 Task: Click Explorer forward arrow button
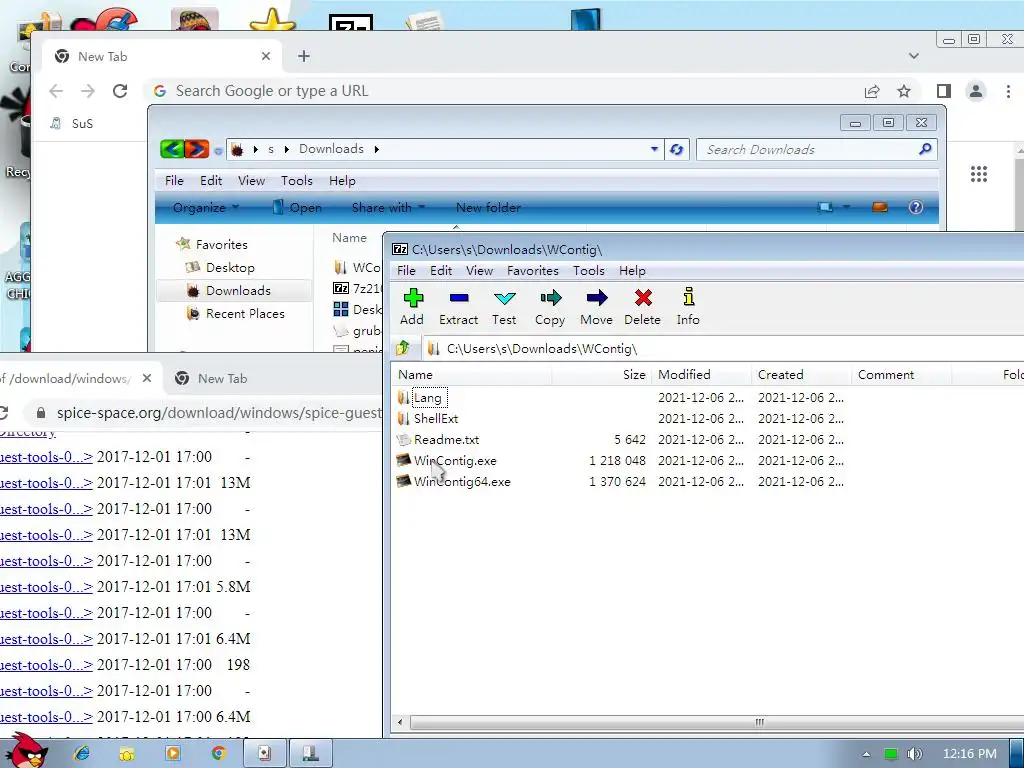pyautogui.click(x=197, y=150)
